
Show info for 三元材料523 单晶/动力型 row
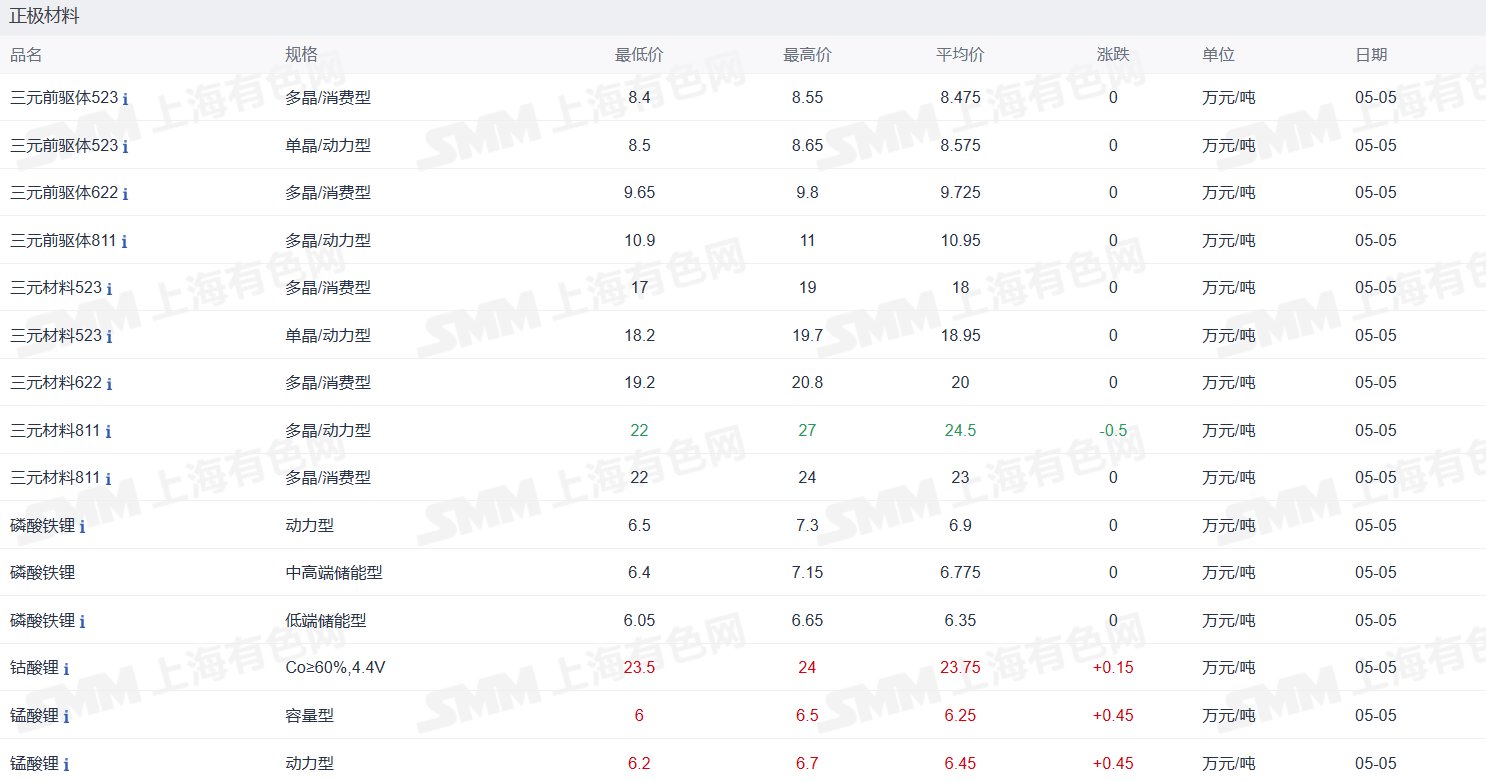click(109, 337)
